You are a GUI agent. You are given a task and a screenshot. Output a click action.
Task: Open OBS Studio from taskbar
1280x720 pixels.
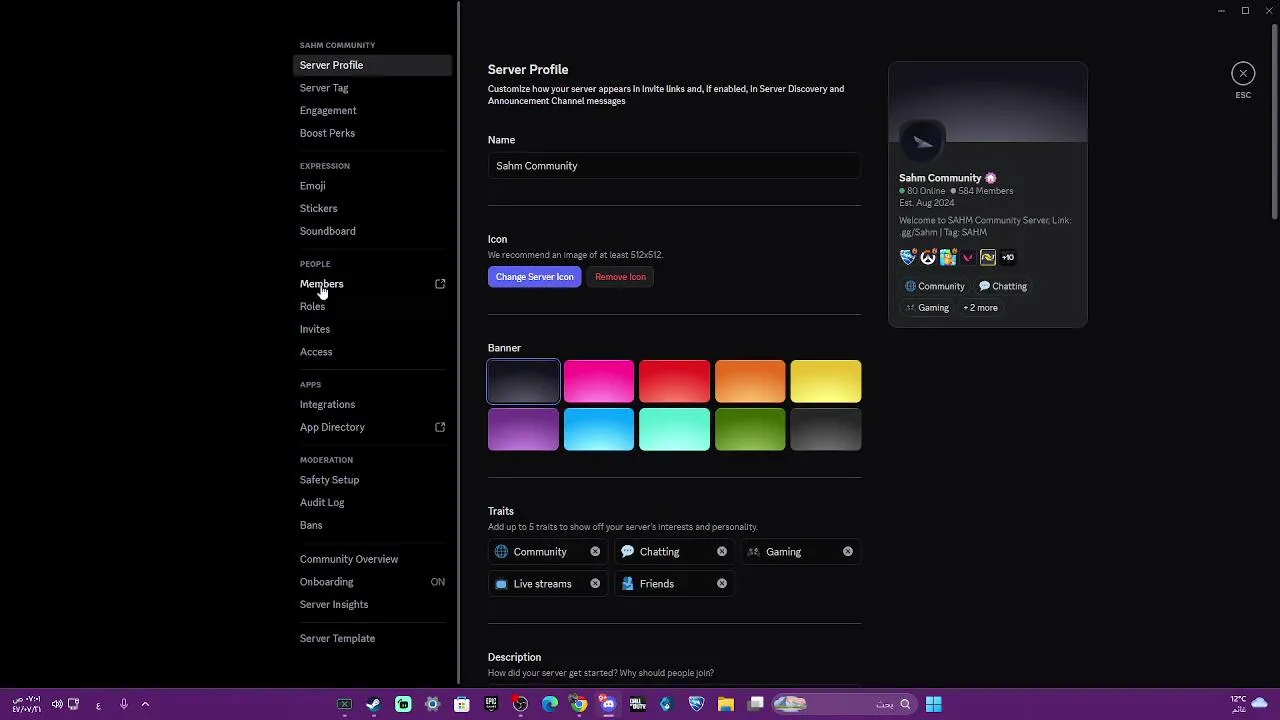(x=520, y=704)
